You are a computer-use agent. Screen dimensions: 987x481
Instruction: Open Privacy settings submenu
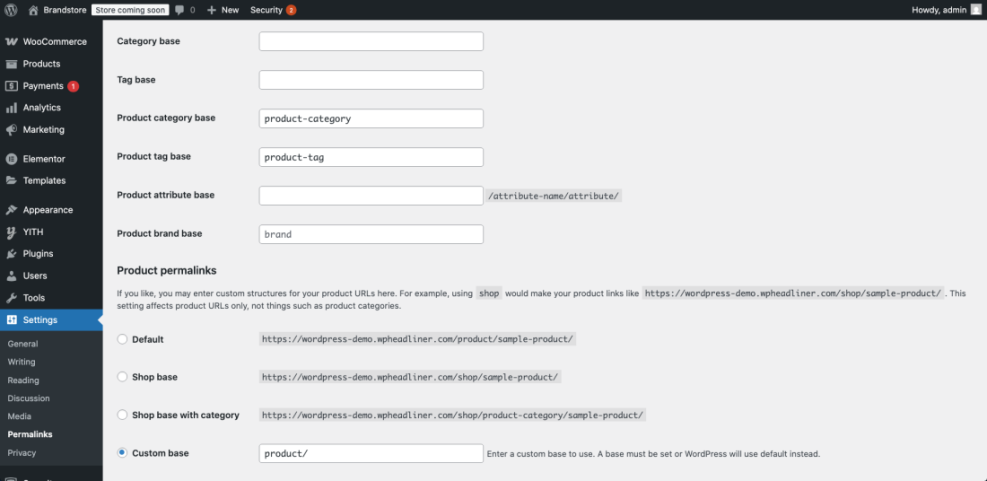(22, 453)
